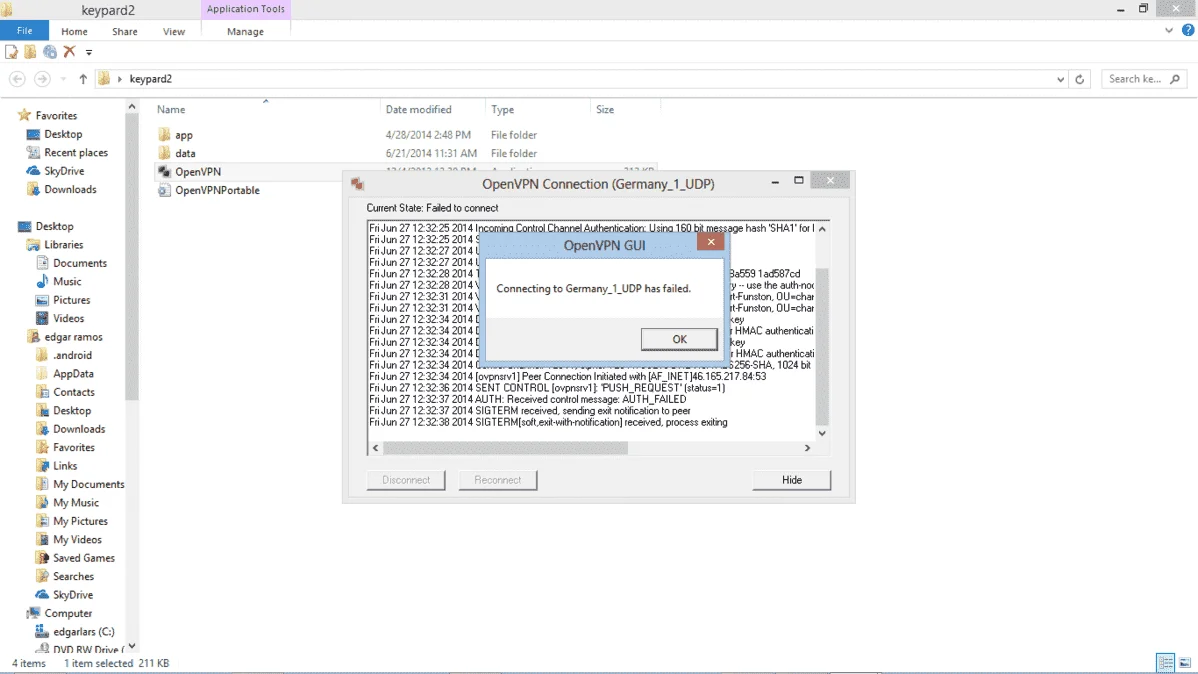The image size is (1198, 674).
Task: Click the grayed Disconnect button
Action: point(406,480)
